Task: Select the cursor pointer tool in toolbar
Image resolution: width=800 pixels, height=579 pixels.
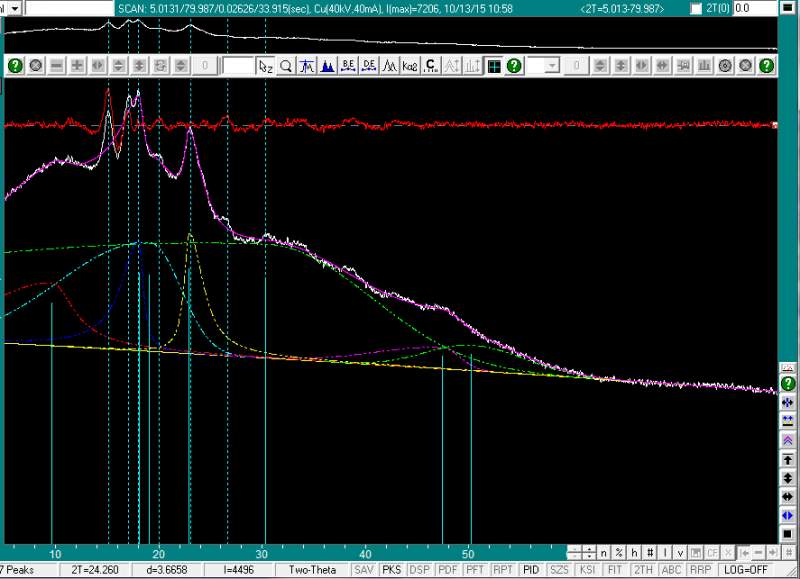Action: click(264, 66)
